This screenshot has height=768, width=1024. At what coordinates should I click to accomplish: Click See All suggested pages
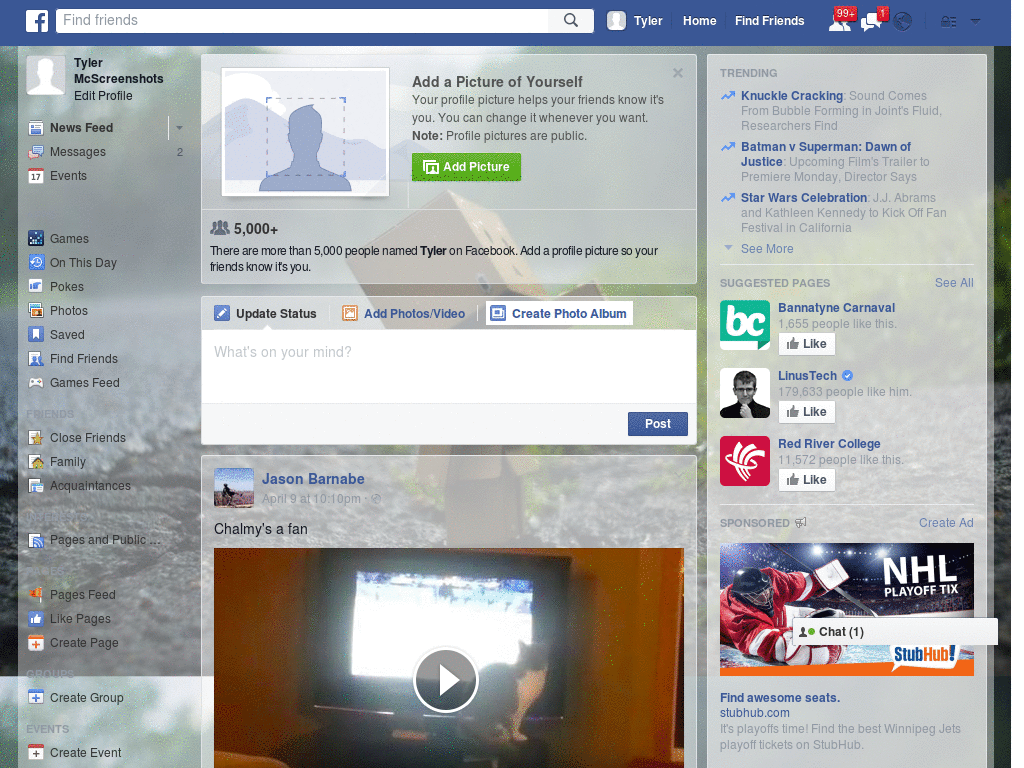pyautogui.click(x=953, y=283)
